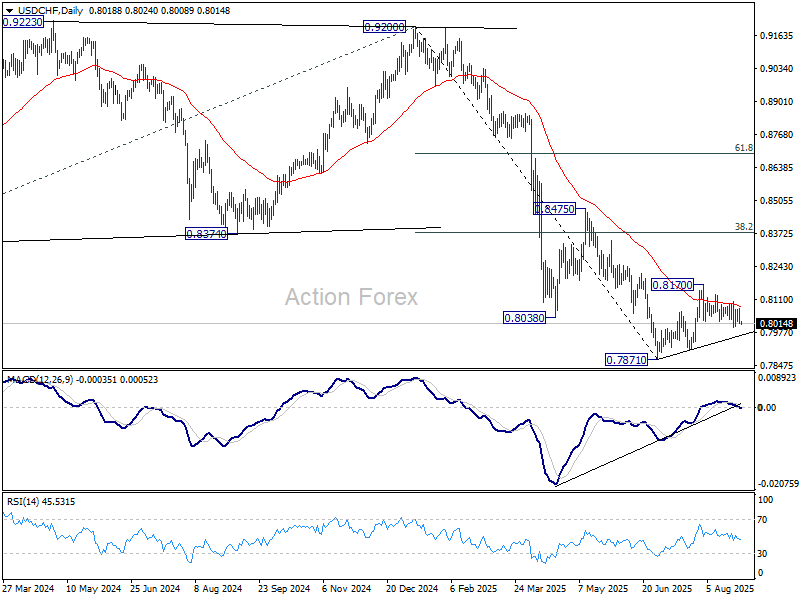
Task: Click the RSI(14) indicator label
Action: (x=28, y=501)
